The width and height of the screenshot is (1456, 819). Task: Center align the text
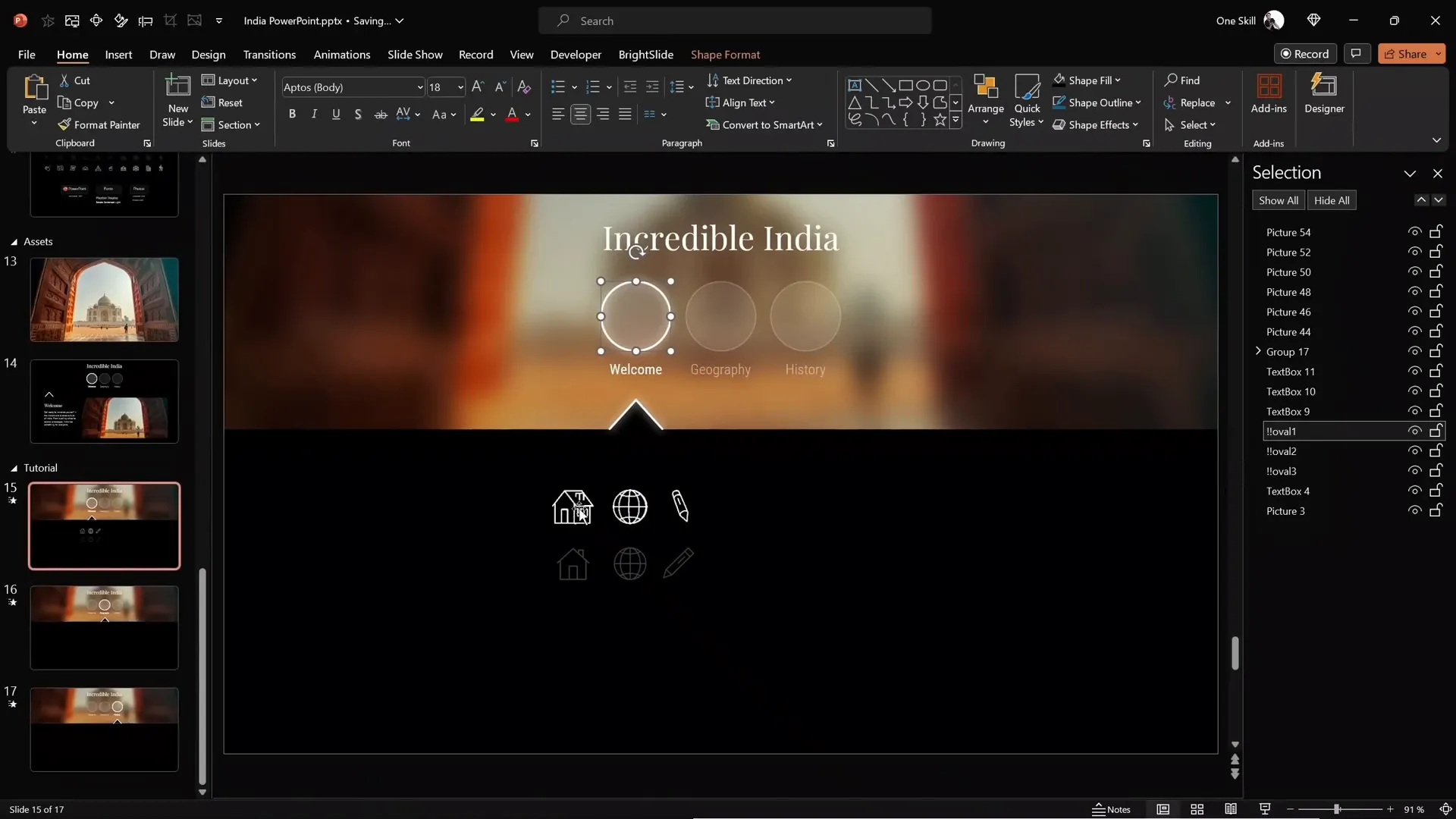click(580, 114)
